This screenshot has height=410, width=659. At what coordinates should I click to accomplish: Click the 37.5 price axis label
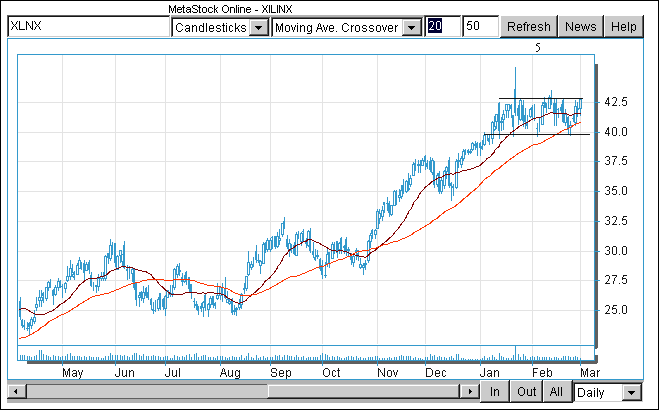(x=615, y=161)
